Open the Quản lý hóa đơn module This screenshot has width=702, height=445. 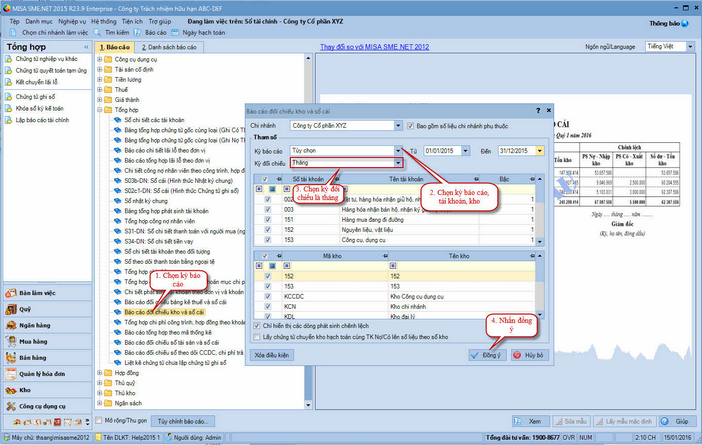[x=47, y=373]
